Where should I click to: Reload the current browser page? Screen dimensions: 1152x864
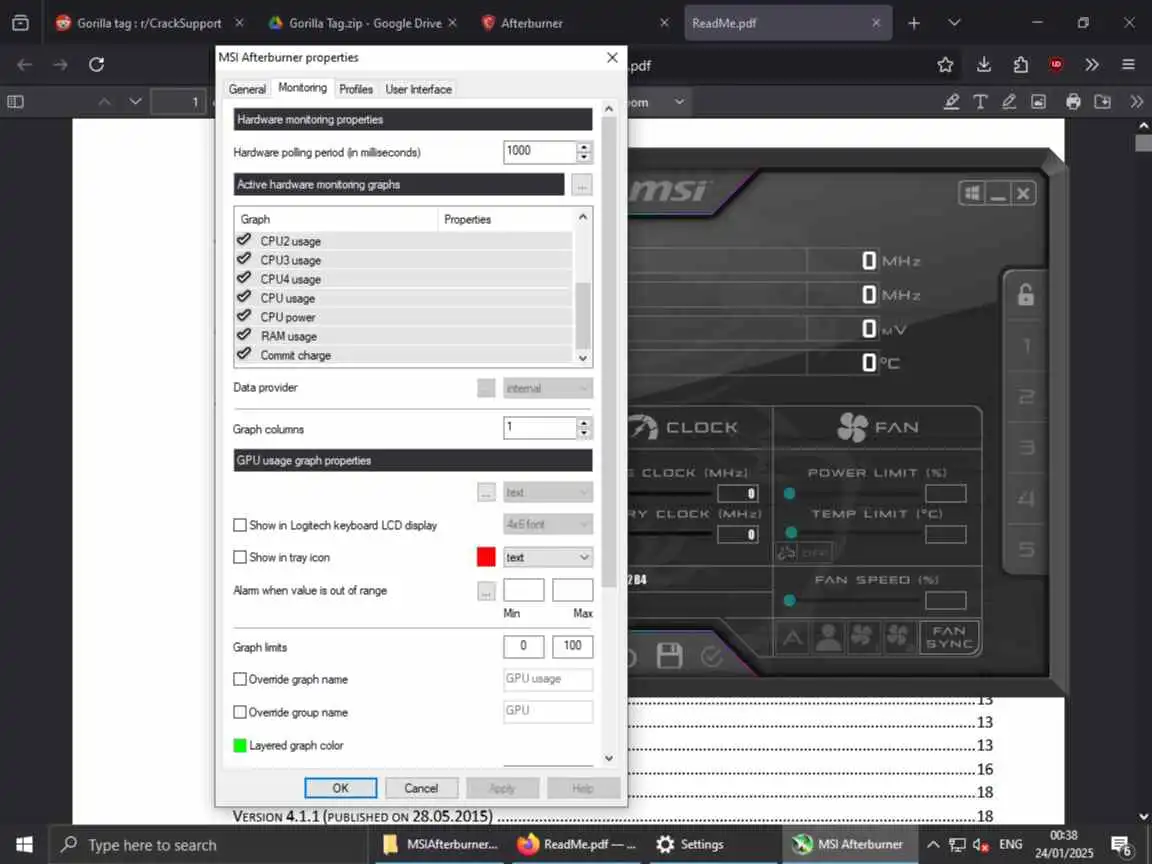coord(96,65)
